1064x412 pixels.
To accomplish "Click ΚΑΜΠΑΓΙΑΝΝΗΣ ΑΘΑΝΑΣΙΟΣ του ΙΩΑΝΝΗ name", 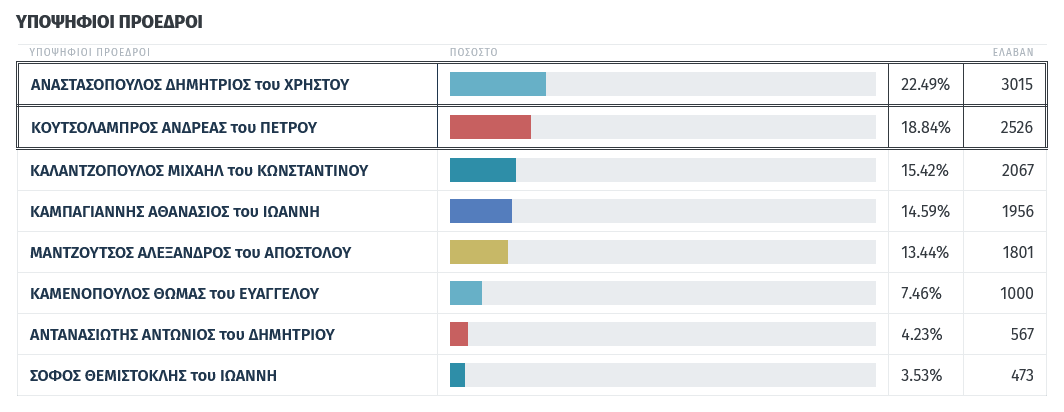I will [175, 212].
